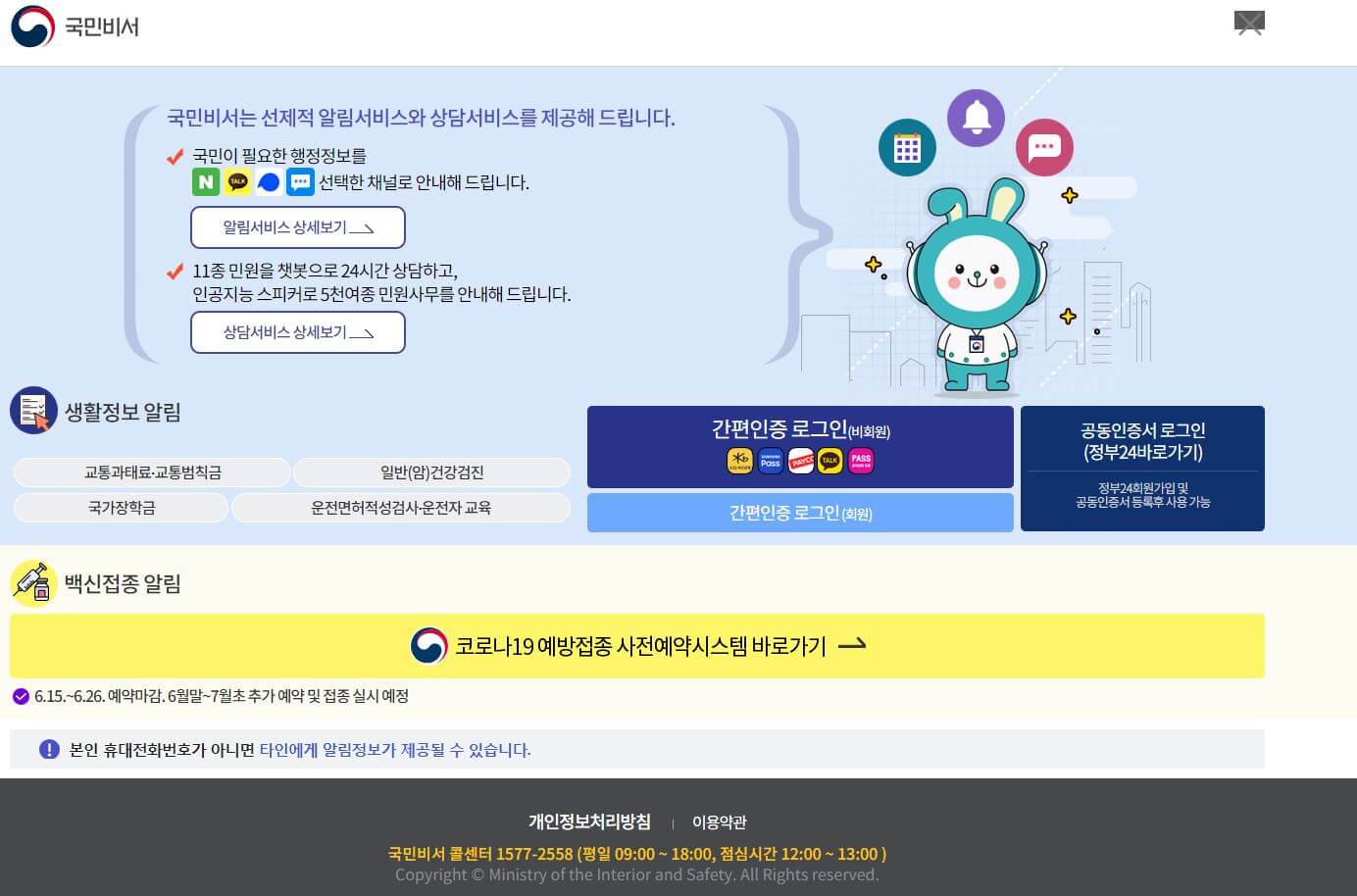This screenshot has width=1357, height=896.
Task: Click '정부24회원가입 및 공동인증서 등록후 사용 가능' text
Action: [x=1142, y=495]
